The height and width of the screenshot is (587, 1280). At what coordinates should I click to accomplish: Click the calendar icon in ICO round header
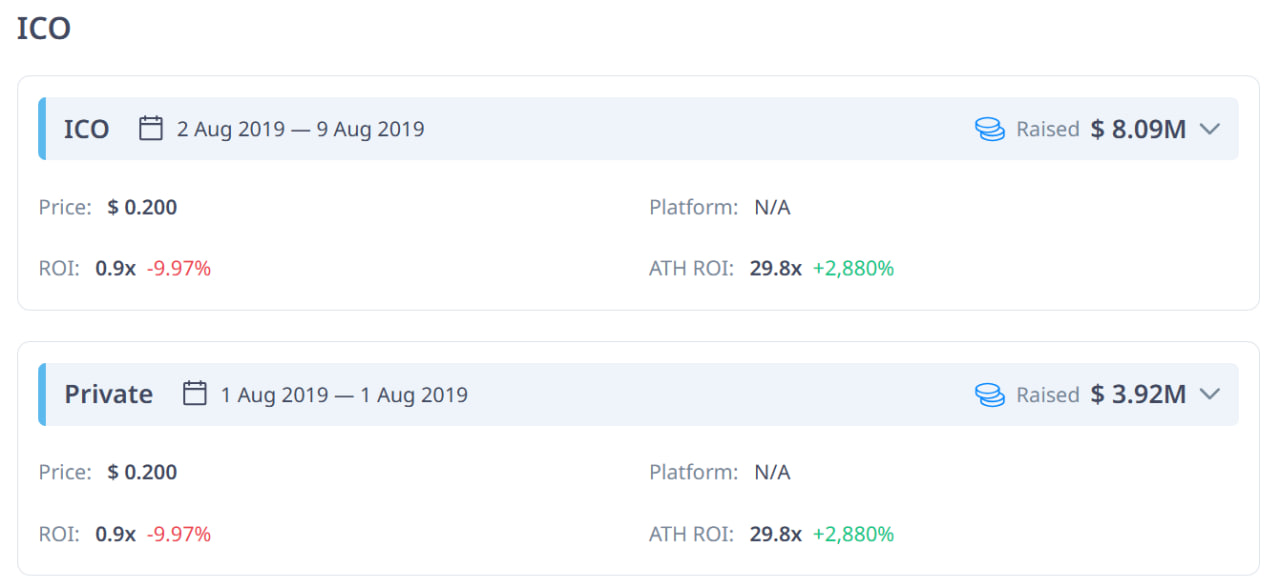151,128
